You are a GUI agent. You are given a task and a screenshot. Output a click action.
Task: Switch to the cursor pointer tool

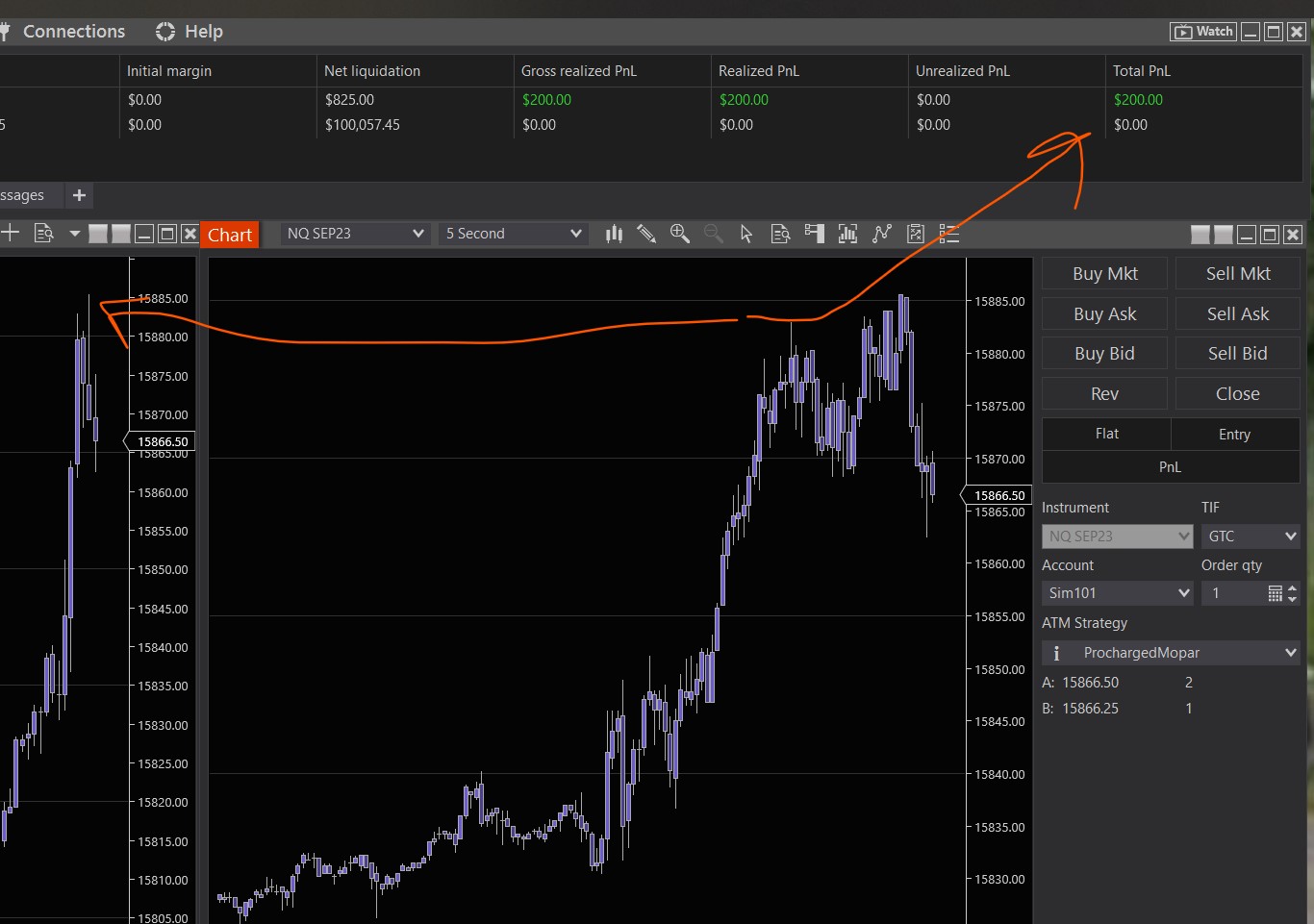click(x=746, y=234)
